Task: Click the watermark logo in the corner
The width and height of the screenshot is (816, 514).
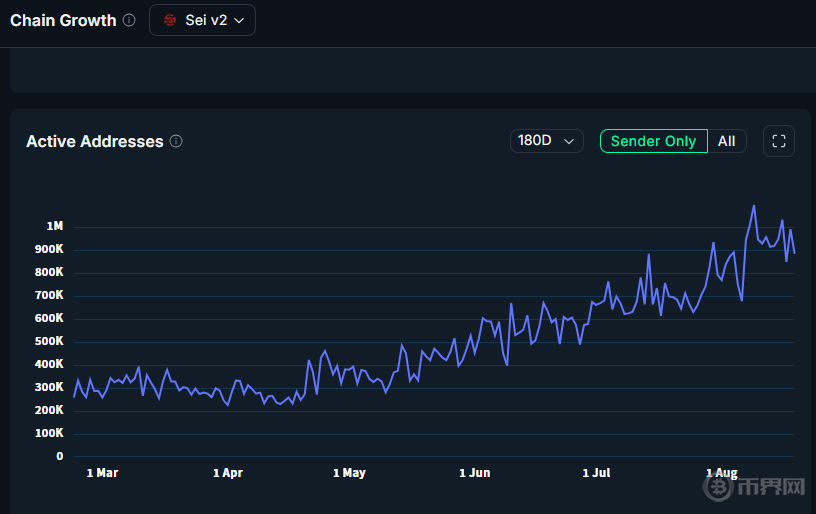Action: 754,486
